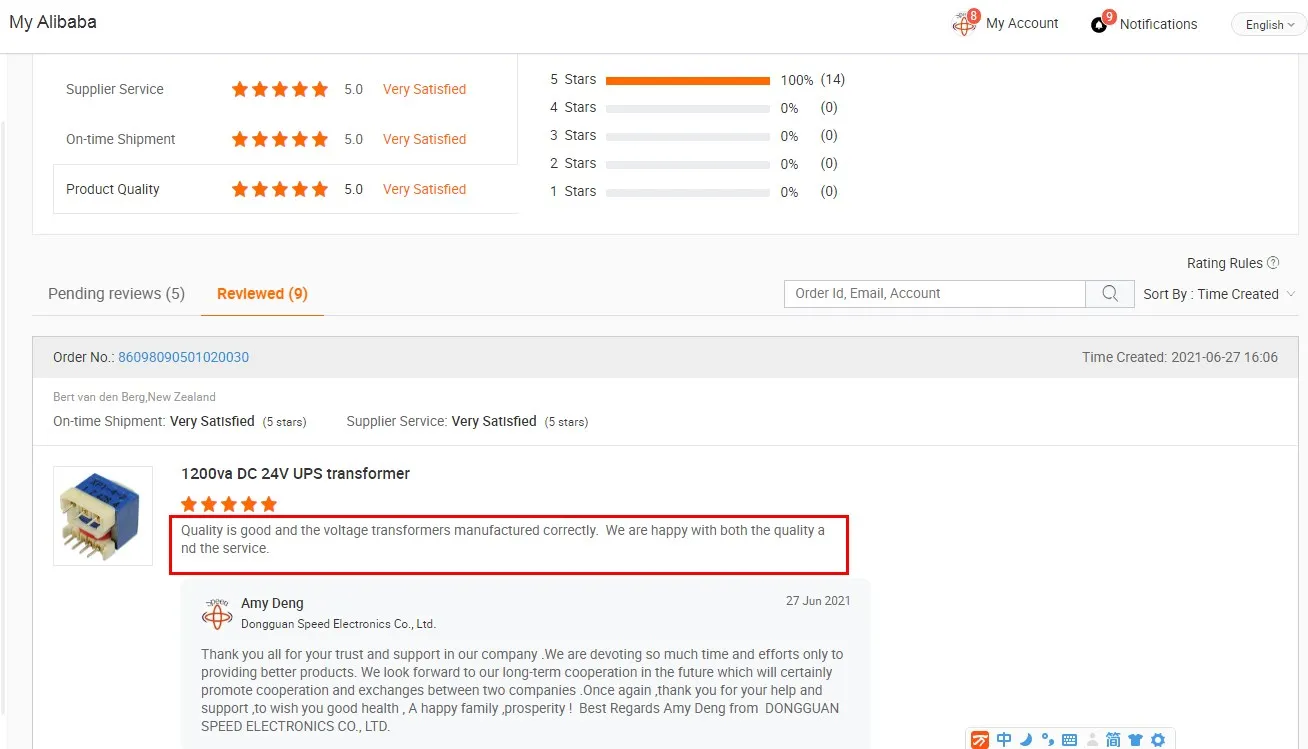
Task: Click the IME skin shirt icon
Action: pyautogui.click(x=1135, y=740)
